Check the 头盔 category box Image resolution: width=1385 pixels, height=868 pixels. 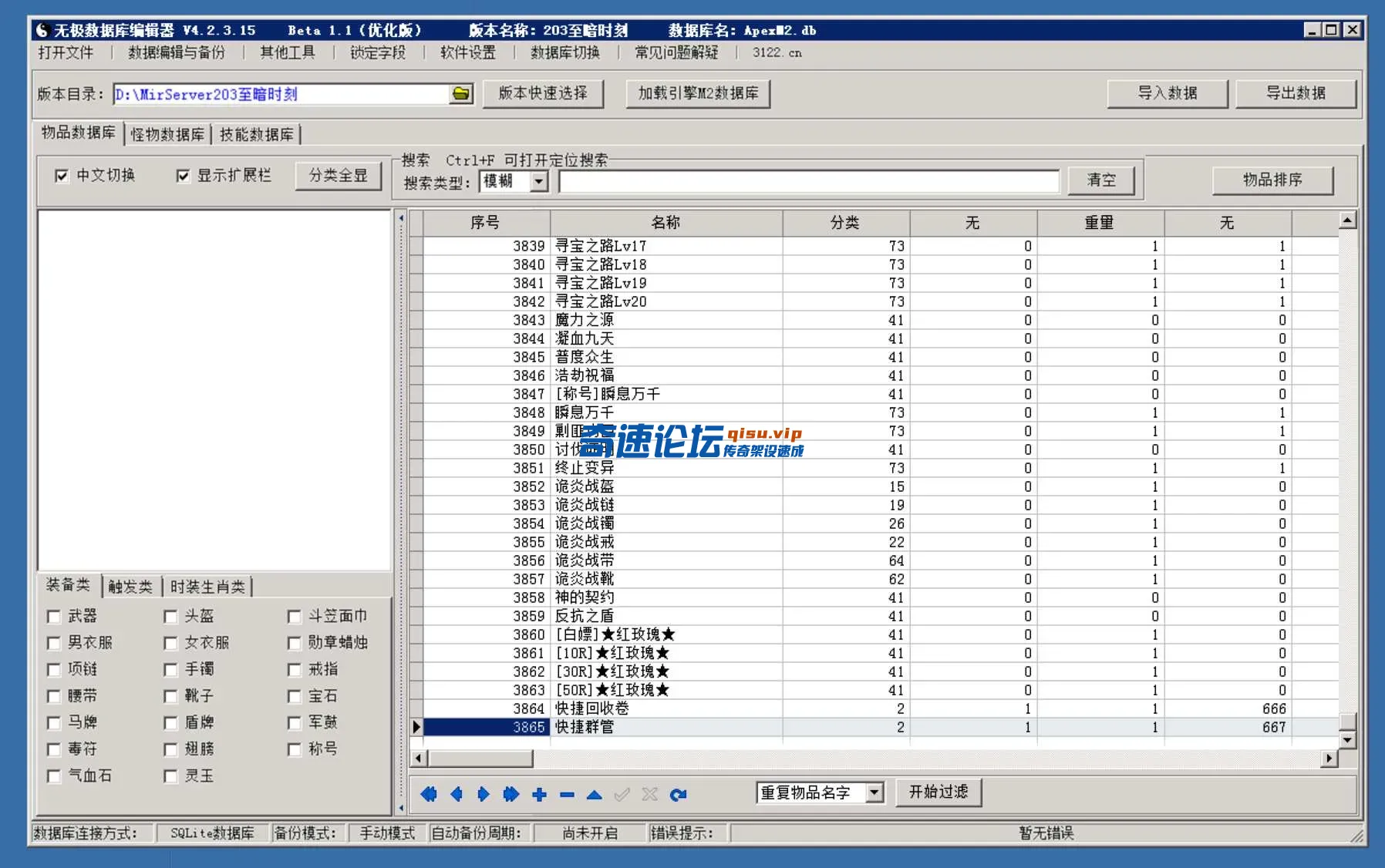click(170, 616)
